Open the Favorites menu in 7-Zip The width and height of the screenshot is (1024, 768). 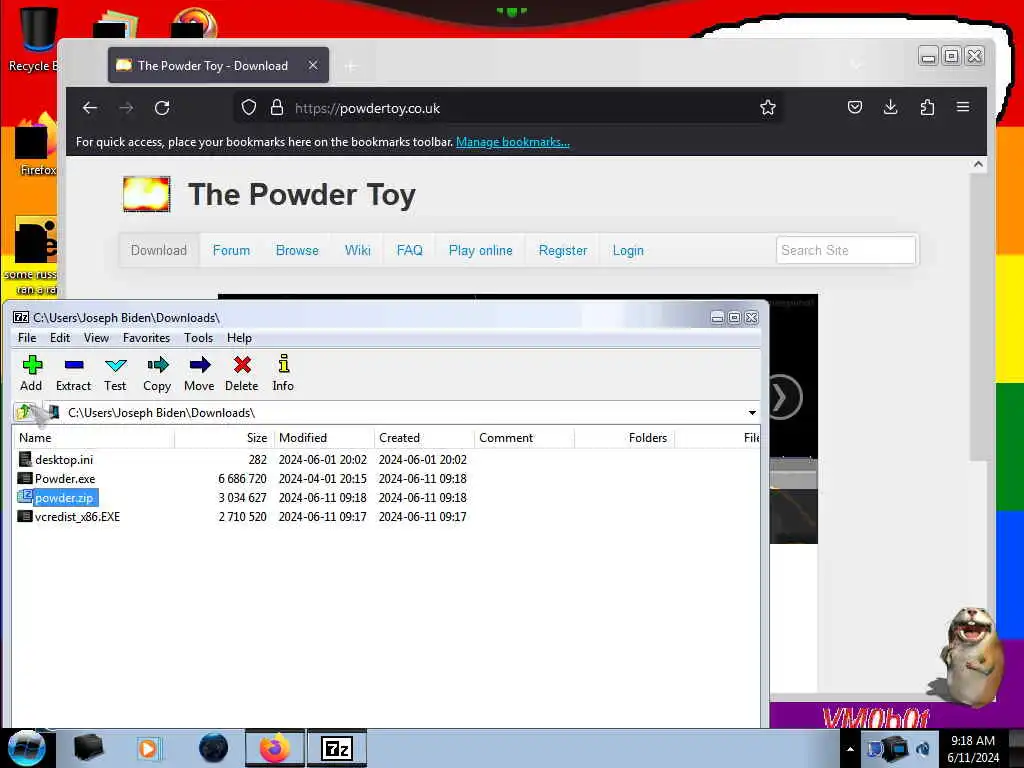pyautogui.click(x=146, y=338)
